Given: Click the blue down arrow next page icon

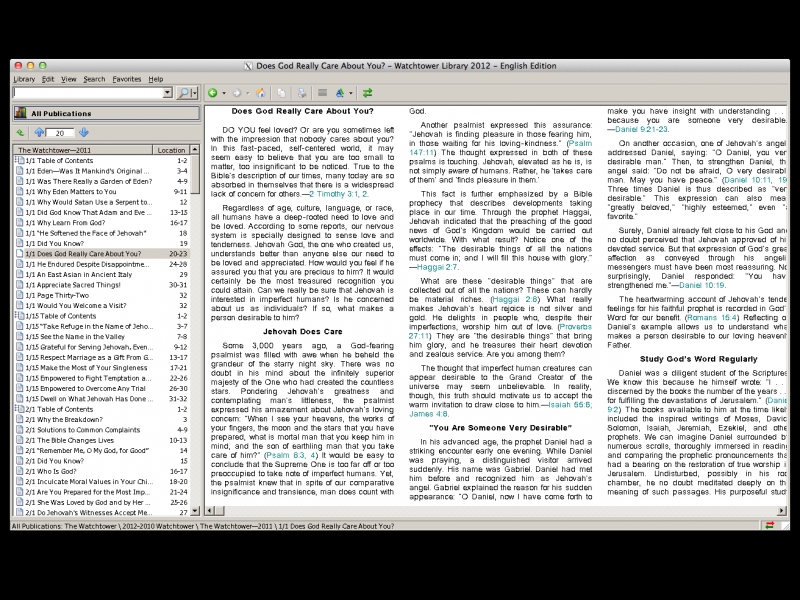Looking at the screenshot, I should point(84,133).
